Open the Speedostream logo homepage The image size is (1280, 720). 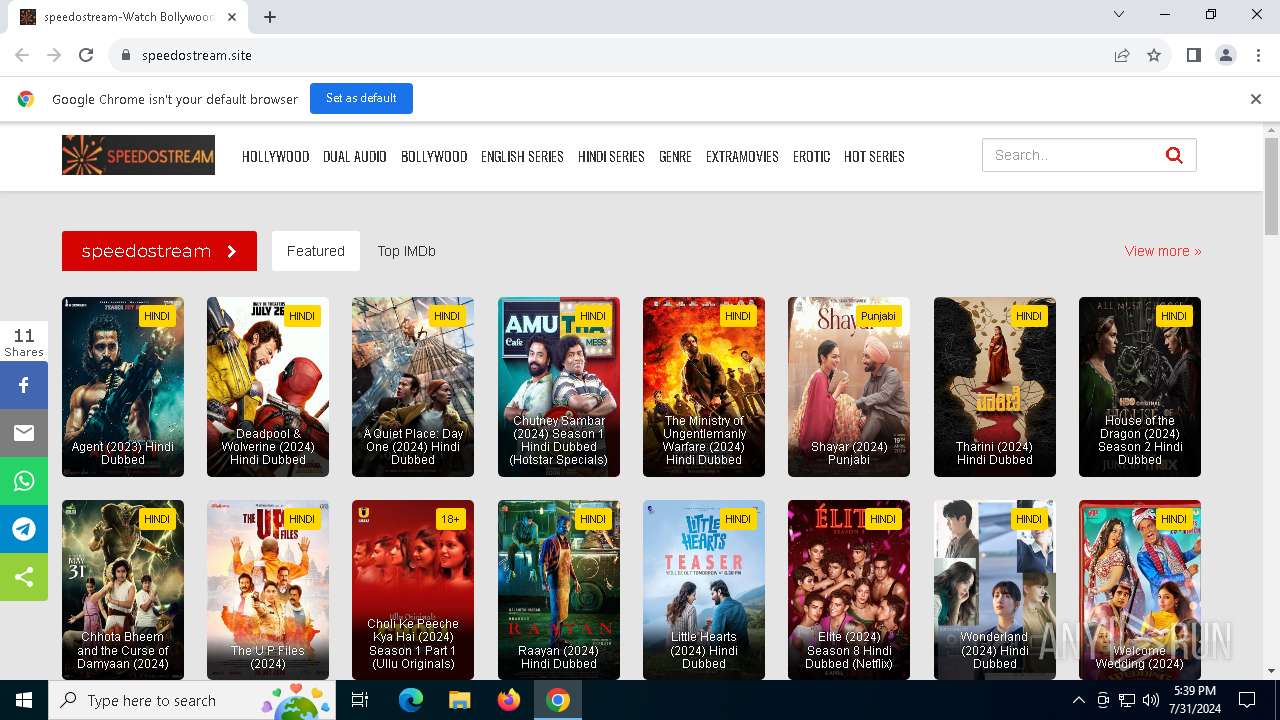coord(138,155)
